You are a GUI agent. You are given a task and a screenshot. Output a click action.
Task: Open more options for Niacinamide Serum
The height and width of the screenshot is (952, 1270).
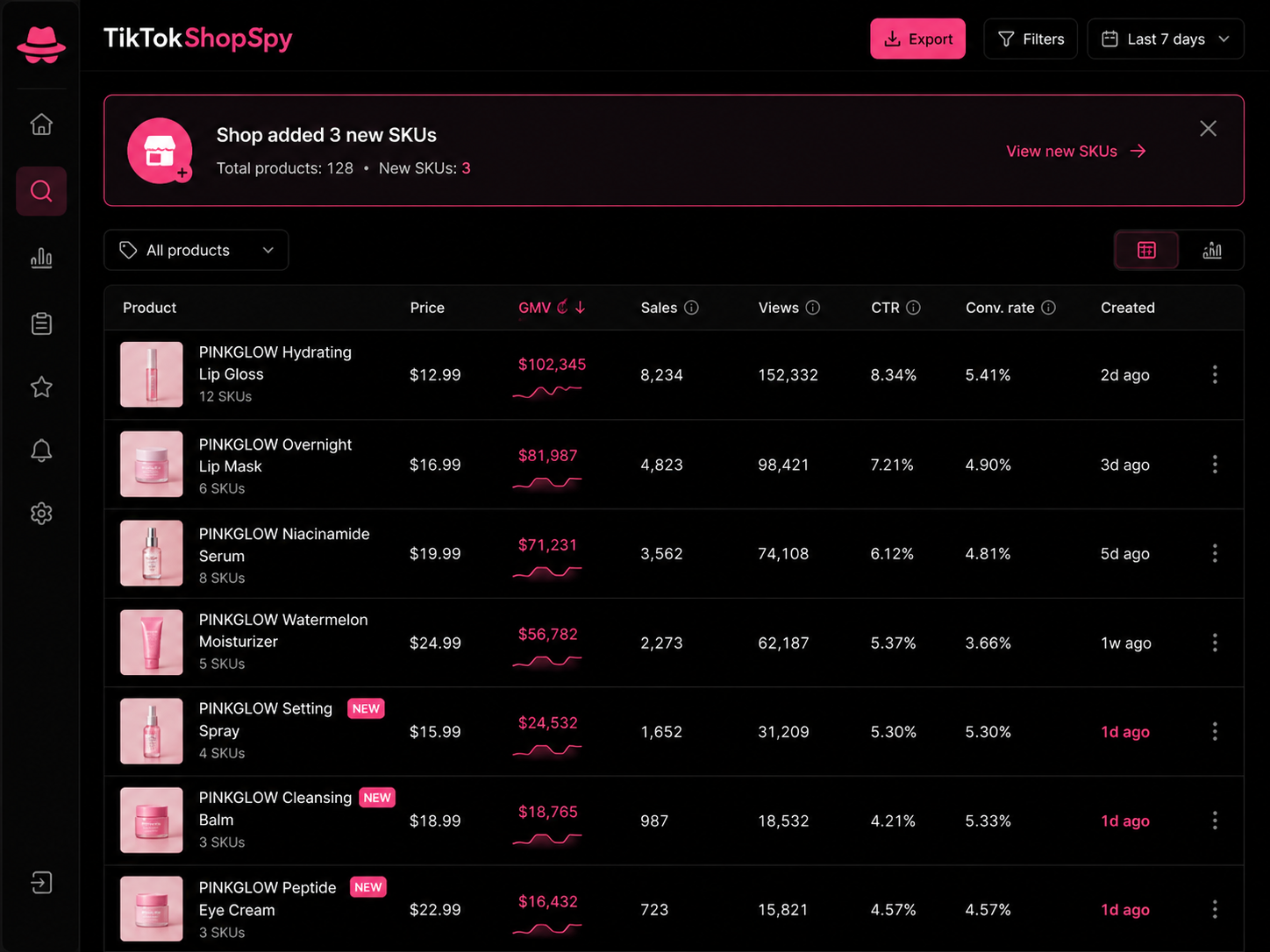(1215, 553)
